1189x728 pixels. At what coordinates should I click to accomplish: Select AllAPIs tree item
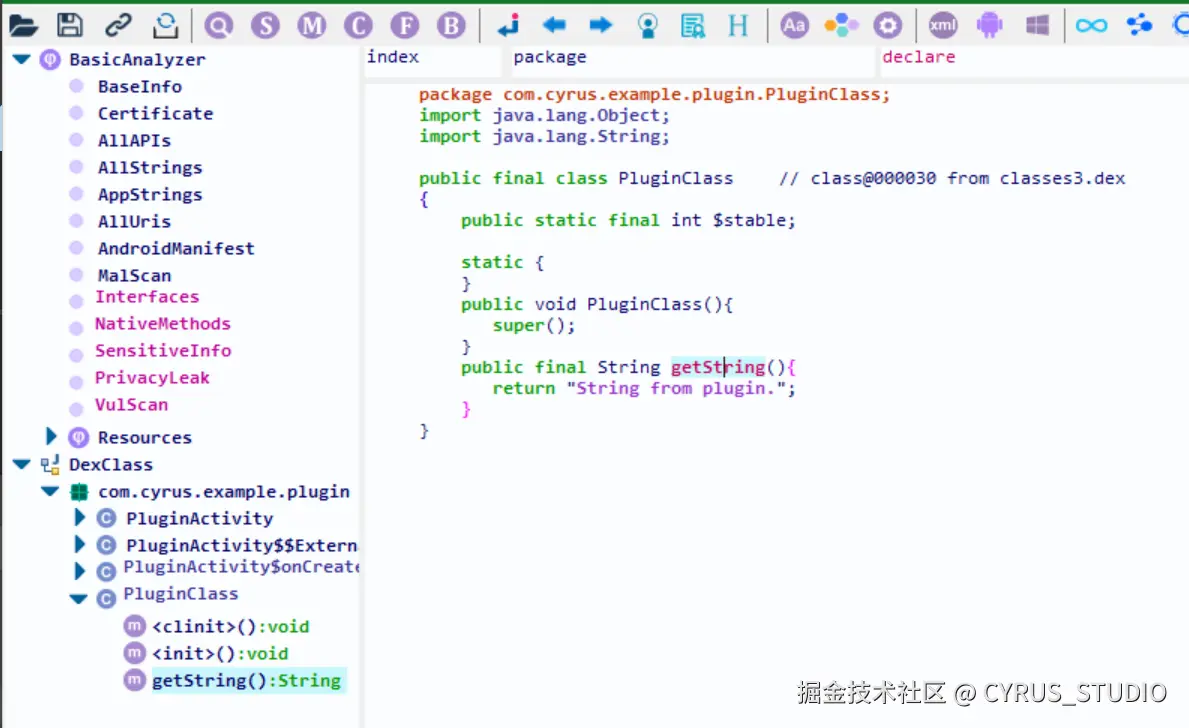pyautogui.click(x=134, y=140)
